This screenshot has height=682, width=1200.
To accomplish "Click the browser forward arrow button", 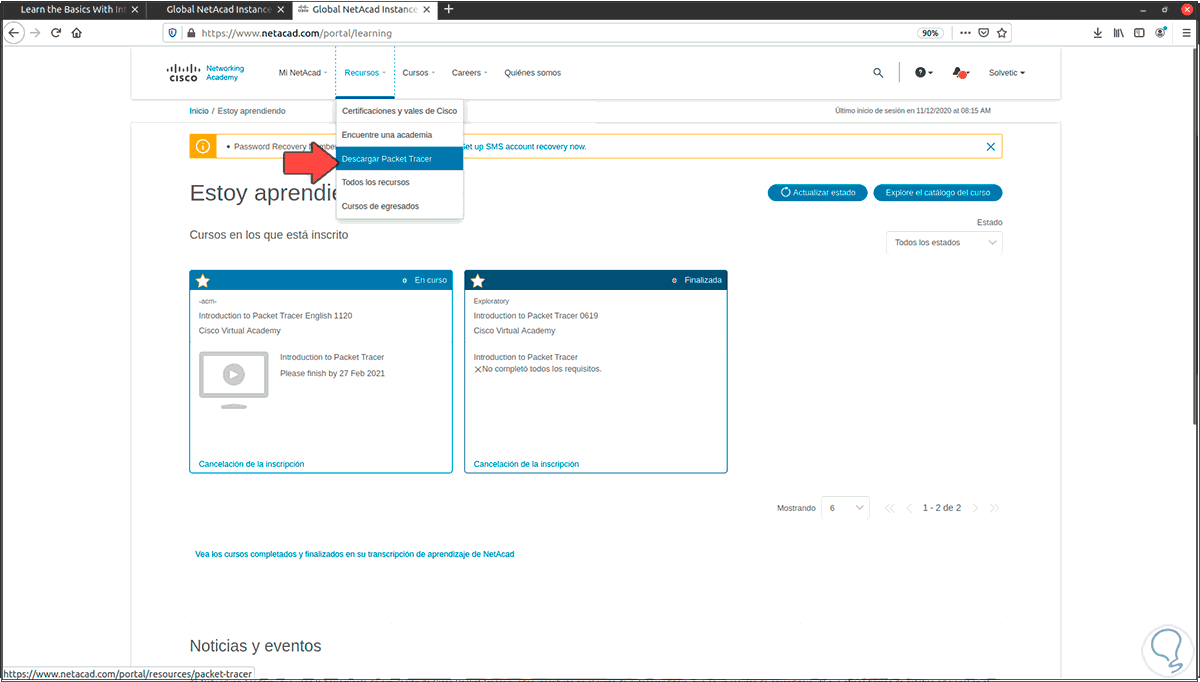I will pos(35,33).
